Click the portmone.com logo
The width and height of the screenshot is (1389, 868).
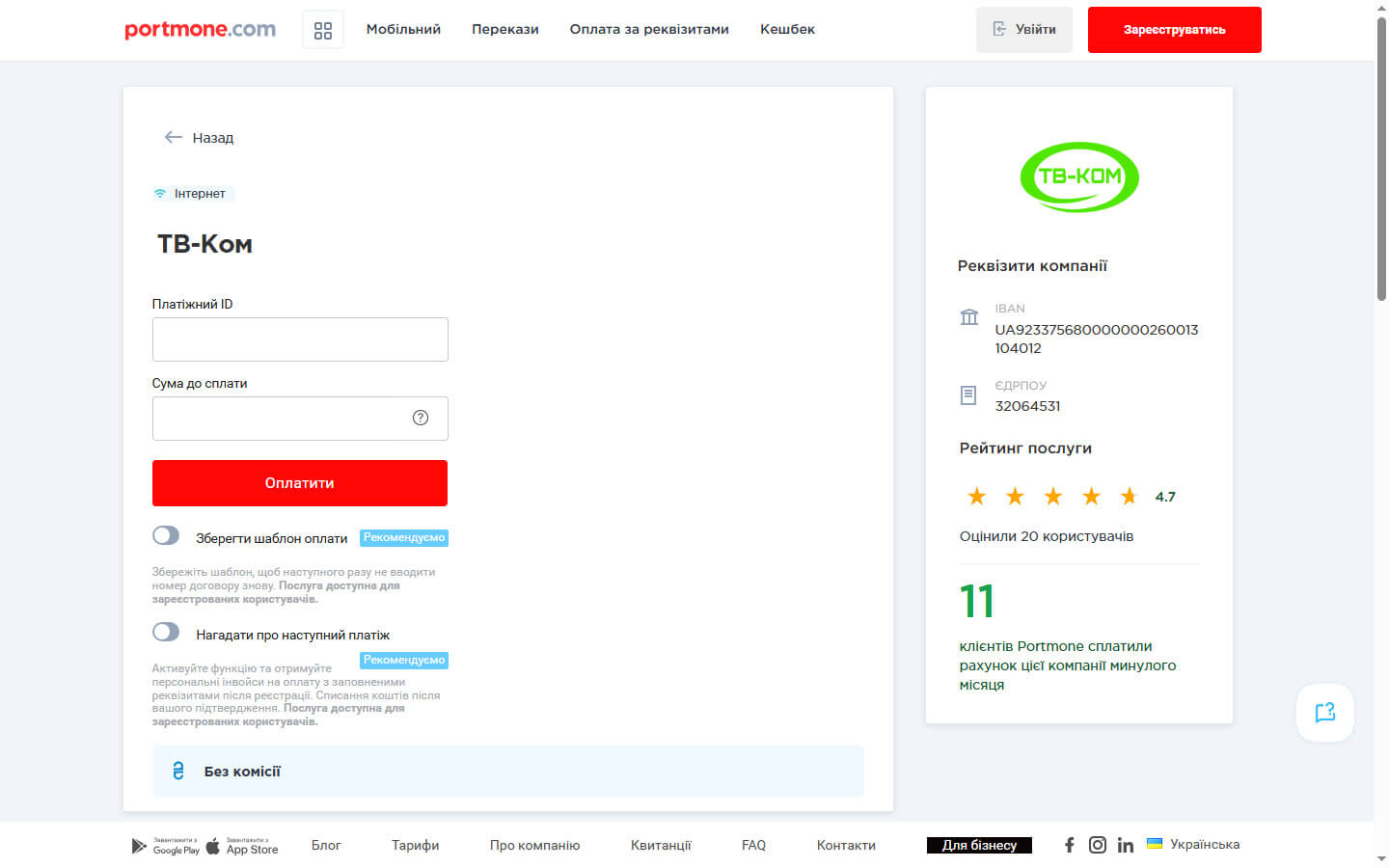point(200,30)
